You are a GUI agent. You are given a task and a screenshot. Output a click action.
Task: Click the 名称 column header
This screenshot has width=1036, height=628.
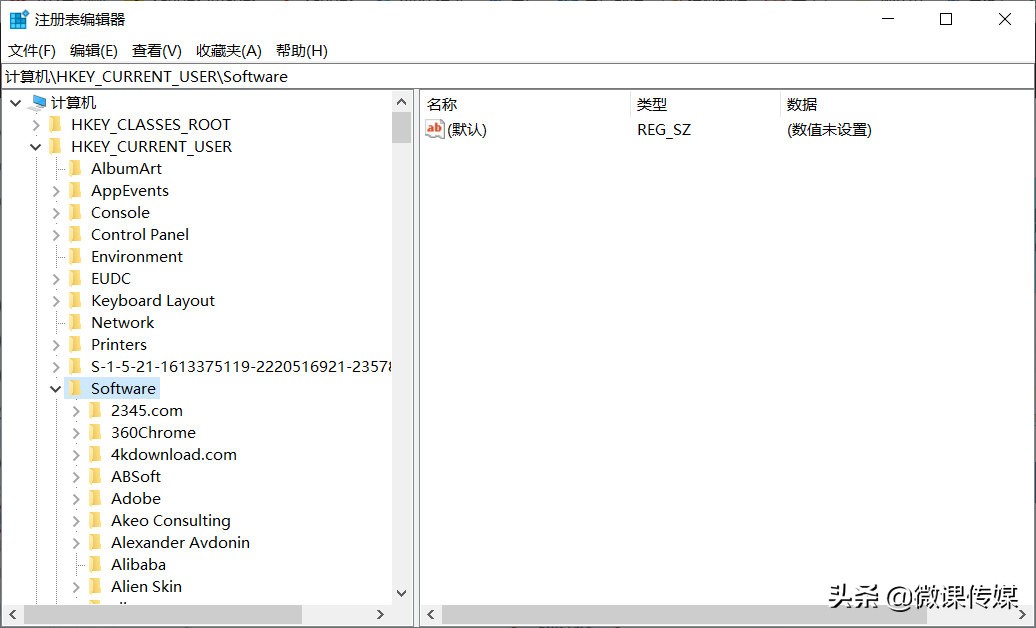pyautogui.click(x=526, y=104)
